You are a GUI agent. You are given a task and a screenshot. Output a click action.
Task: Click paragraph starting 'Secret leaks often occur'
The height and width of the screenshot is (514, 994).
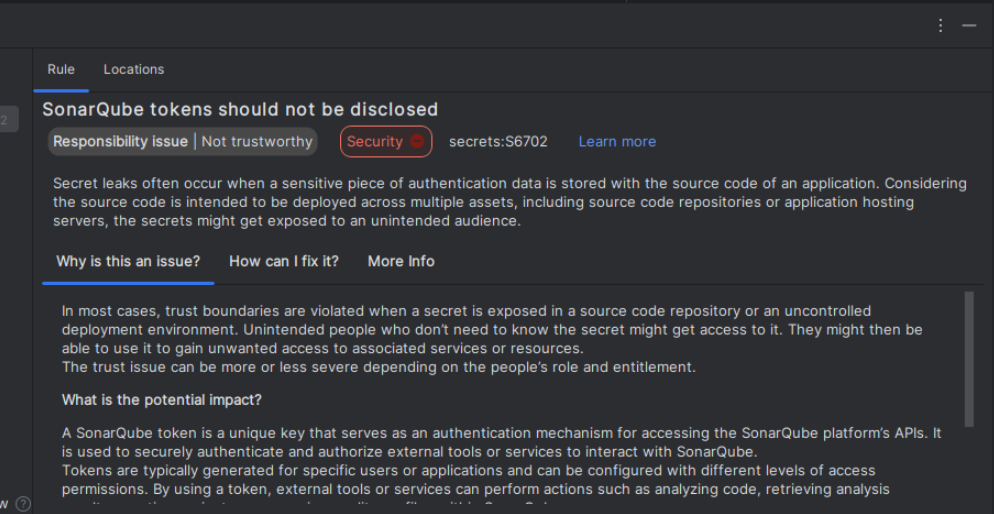point(510,203)
